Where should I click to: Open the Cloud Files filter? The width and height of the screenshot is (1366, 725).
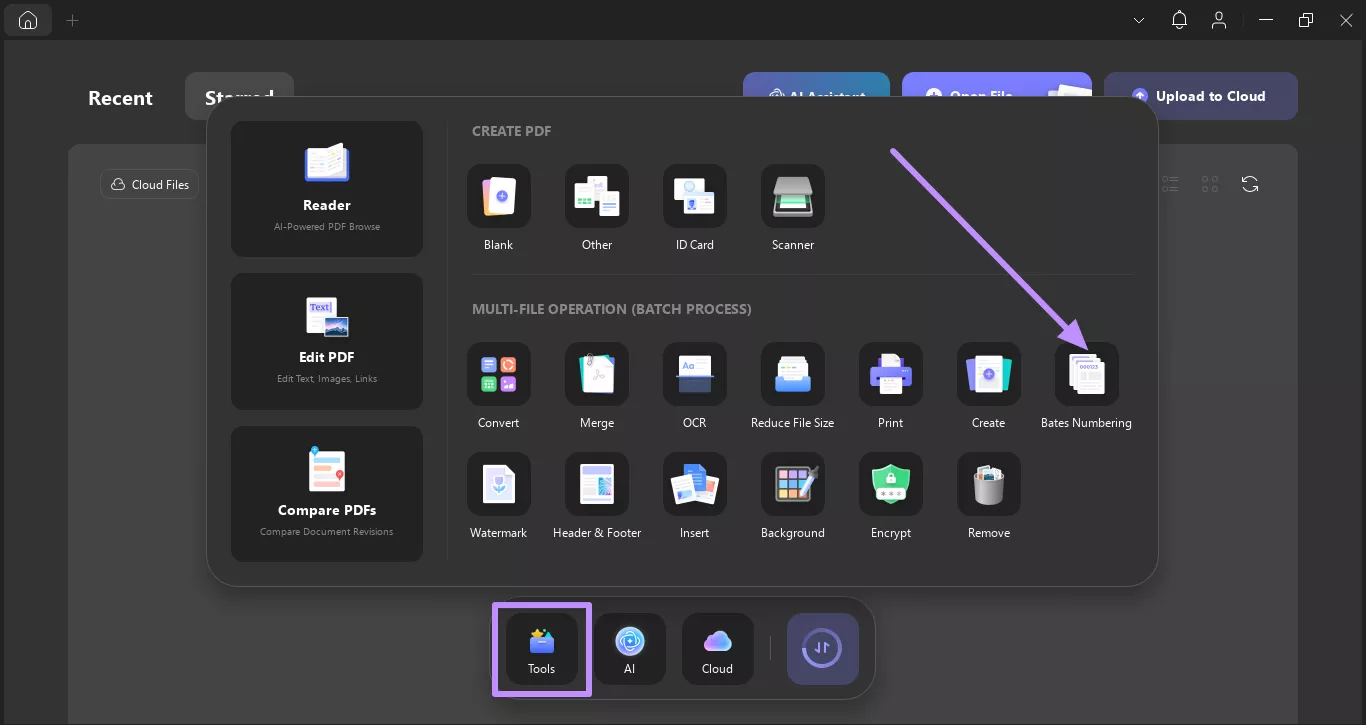pos(150,184)
